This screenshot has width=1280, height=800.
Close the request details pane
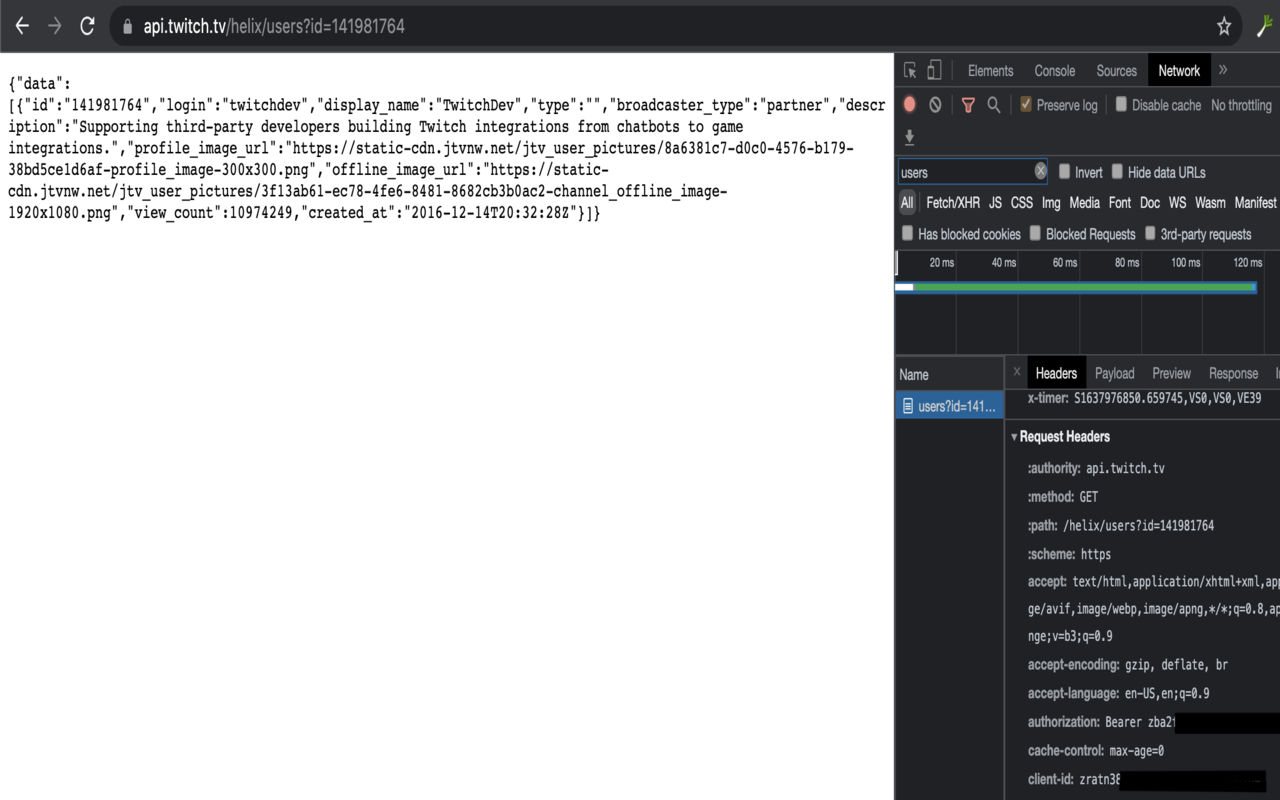[1017, 372]
